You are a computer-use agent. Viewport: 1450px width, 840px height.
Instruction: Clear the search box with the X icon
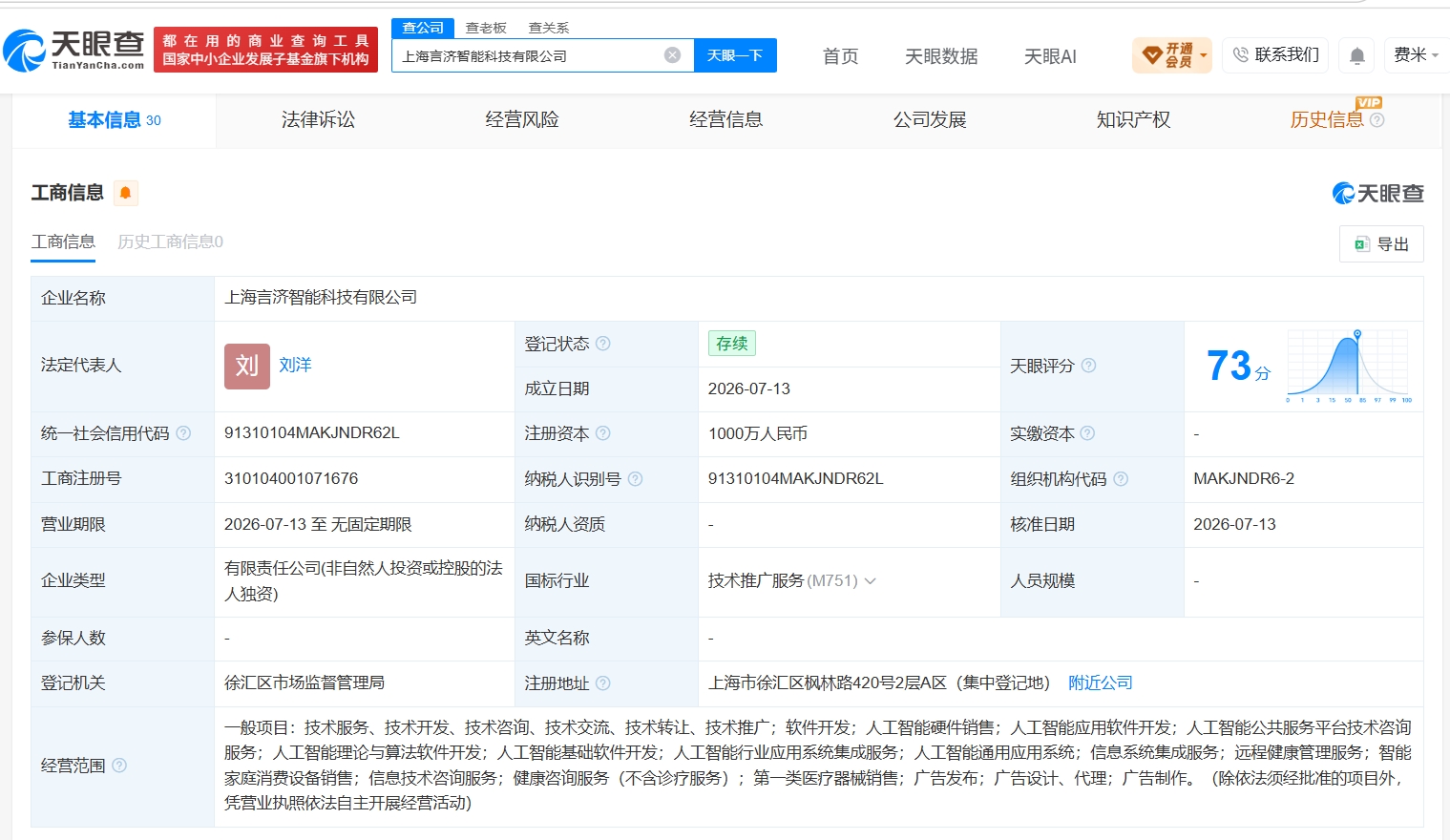pyautogui.click(x=673, y=55)
